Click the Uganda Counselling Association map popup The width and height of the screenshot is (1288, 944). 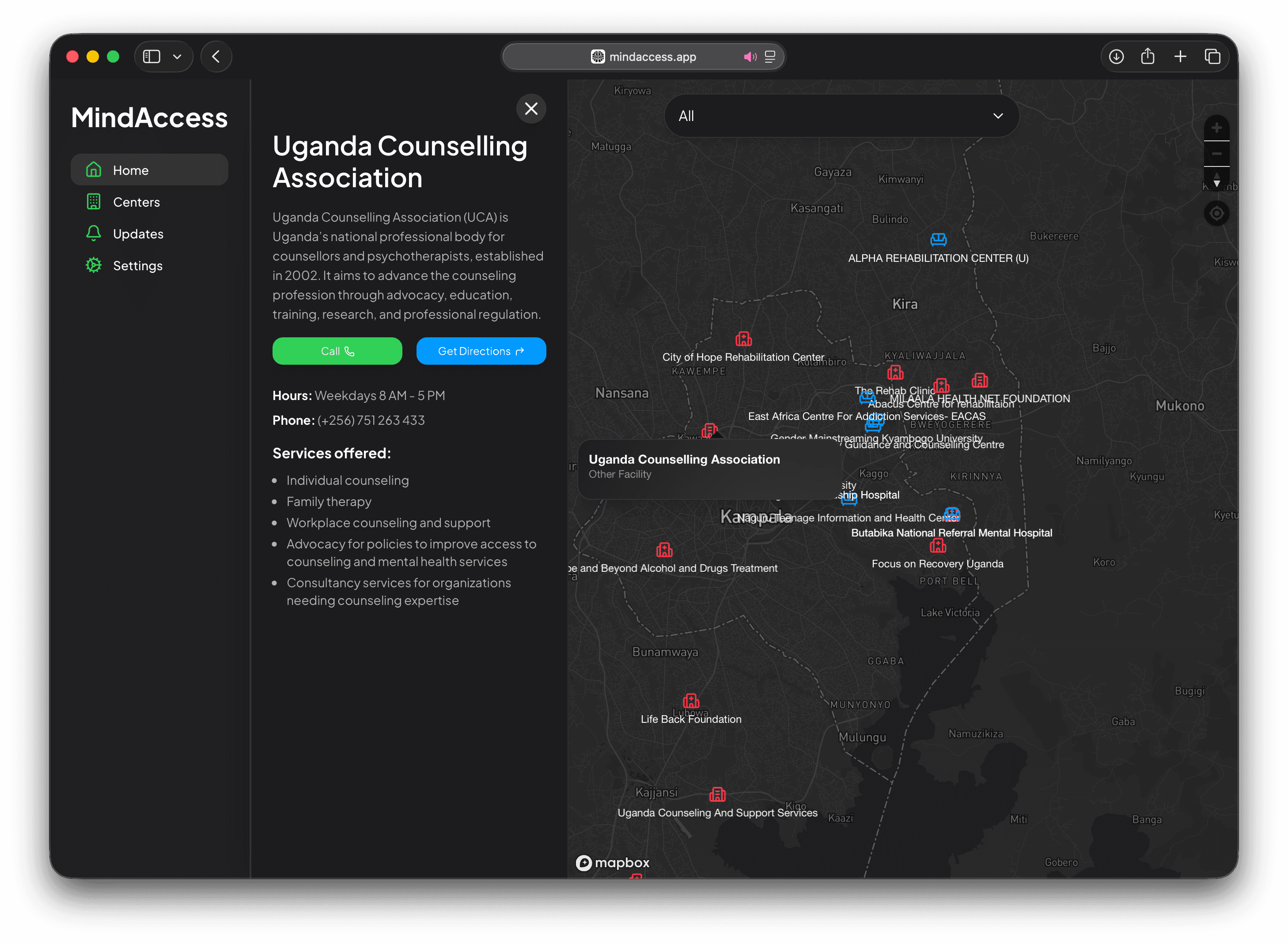709,469
